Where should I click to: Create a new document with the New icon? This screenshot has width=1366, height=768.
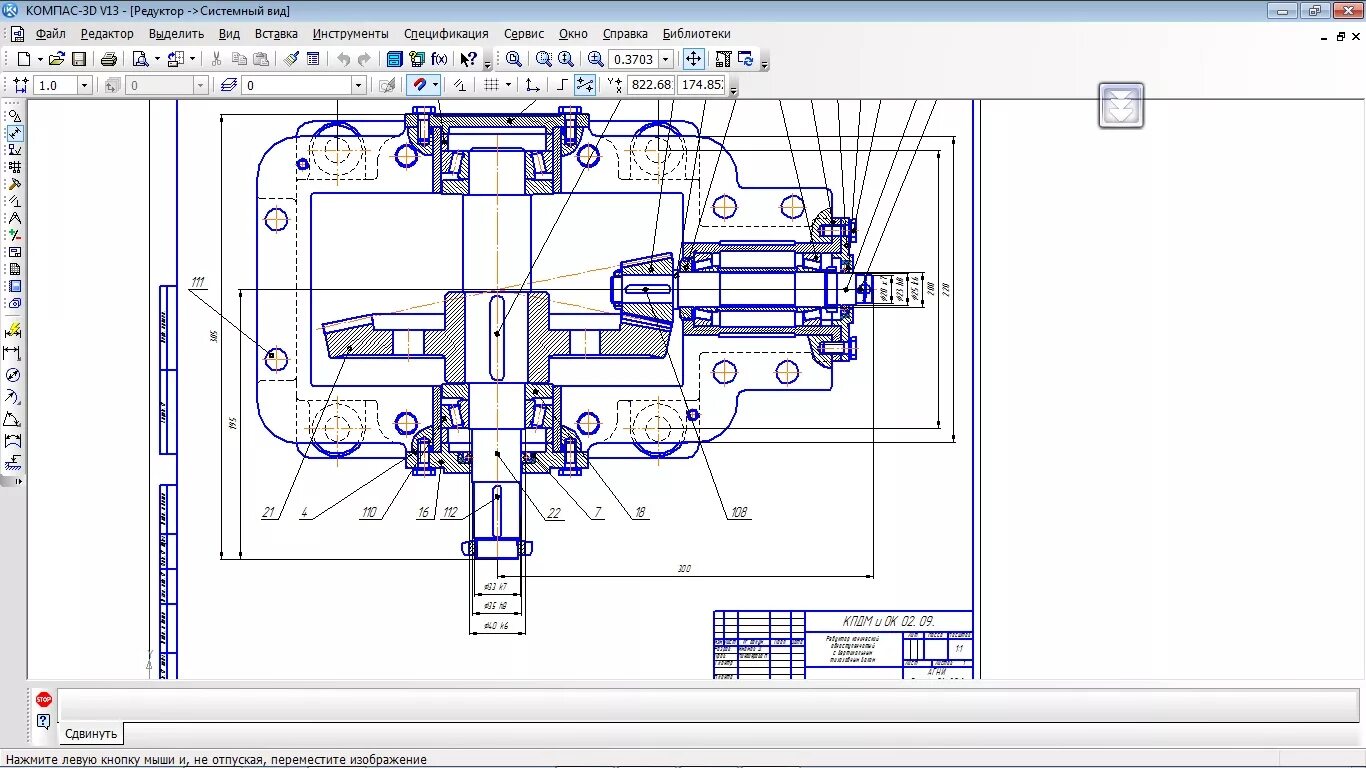[x=24, y=59]
